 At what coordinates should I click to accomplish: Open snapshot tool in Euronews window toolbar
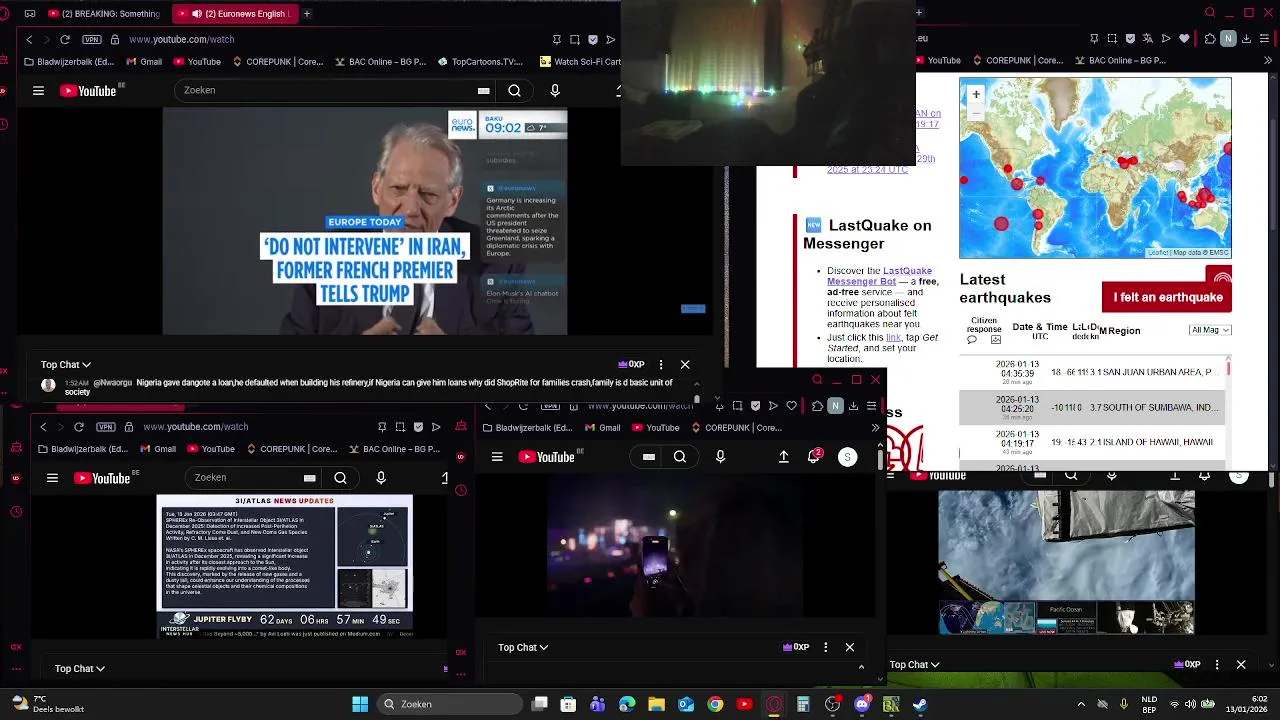575,39
